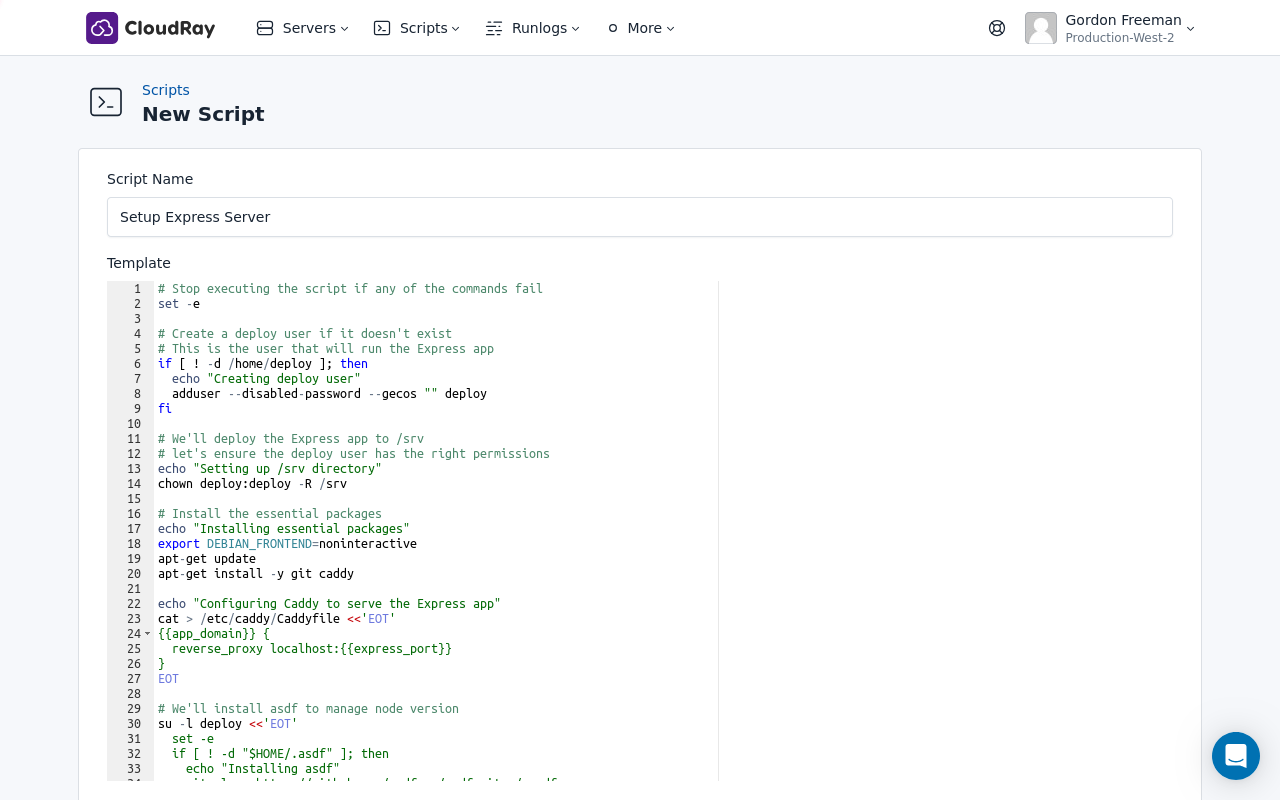This screenshot has width=1280, height=800.
Task: Select the Servers stack icon in navbar
Action: pos(265,28)
